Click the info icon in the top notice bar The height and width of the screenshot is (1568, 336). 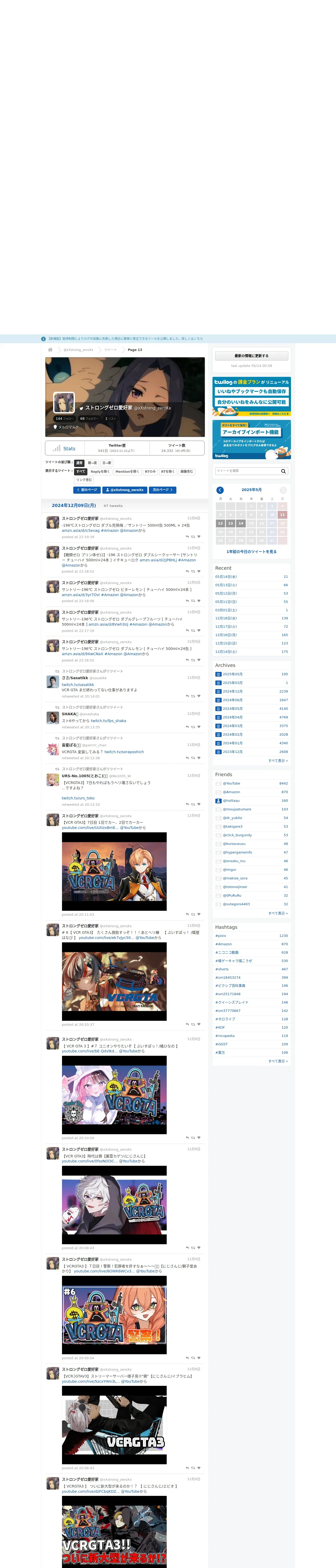point(43,339)
